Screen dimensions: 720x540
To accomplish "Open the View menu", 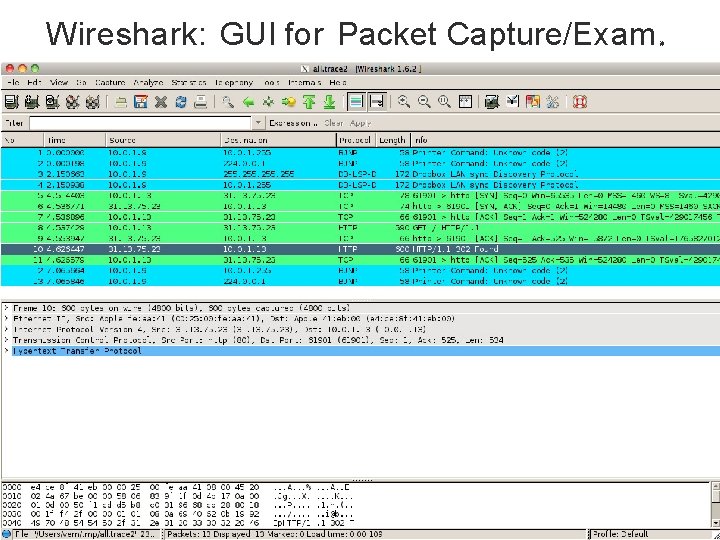I will (59, 83).
